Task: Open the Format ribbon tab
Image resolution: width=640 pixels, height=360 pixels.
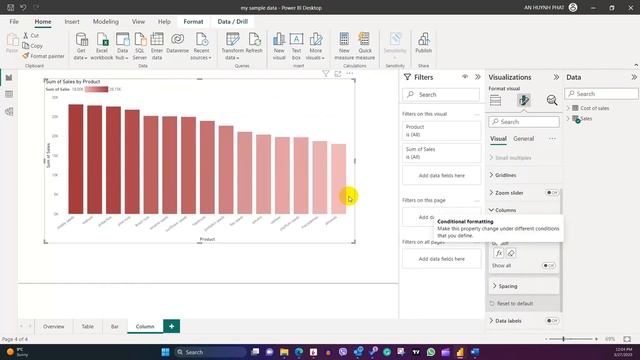Action: (x=193, y=22)
